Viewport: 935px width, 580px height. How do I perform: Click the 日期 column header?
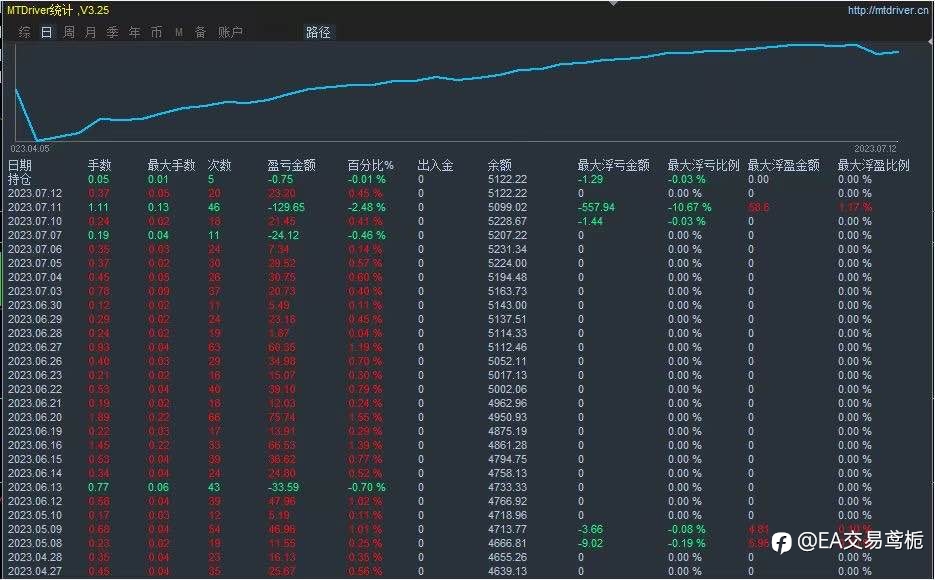tap(20, 165)
